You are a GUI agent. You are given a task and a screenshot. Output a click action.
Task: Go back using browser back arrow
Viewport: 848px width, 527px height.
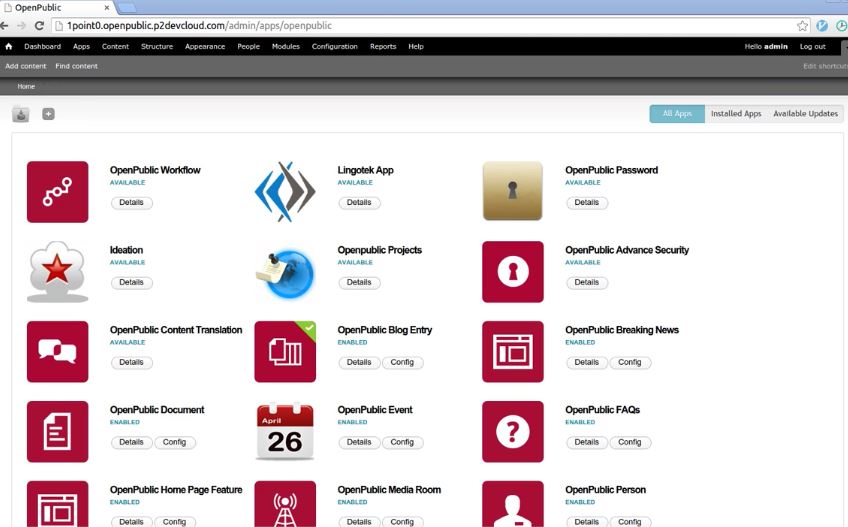coord(4,25)
